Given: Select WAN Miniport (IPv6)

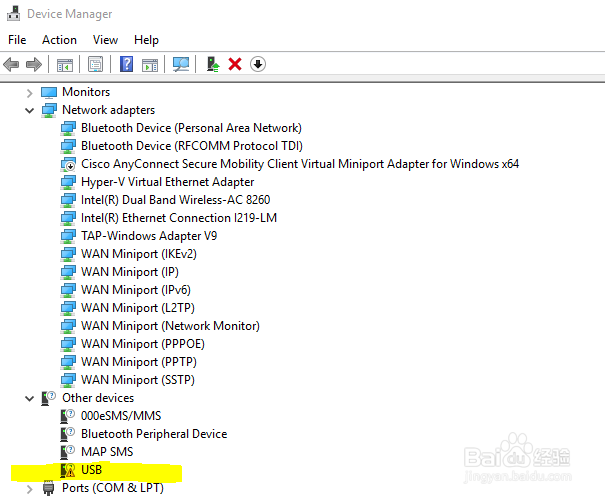Looking at the screenshot, I should (136, 290).
